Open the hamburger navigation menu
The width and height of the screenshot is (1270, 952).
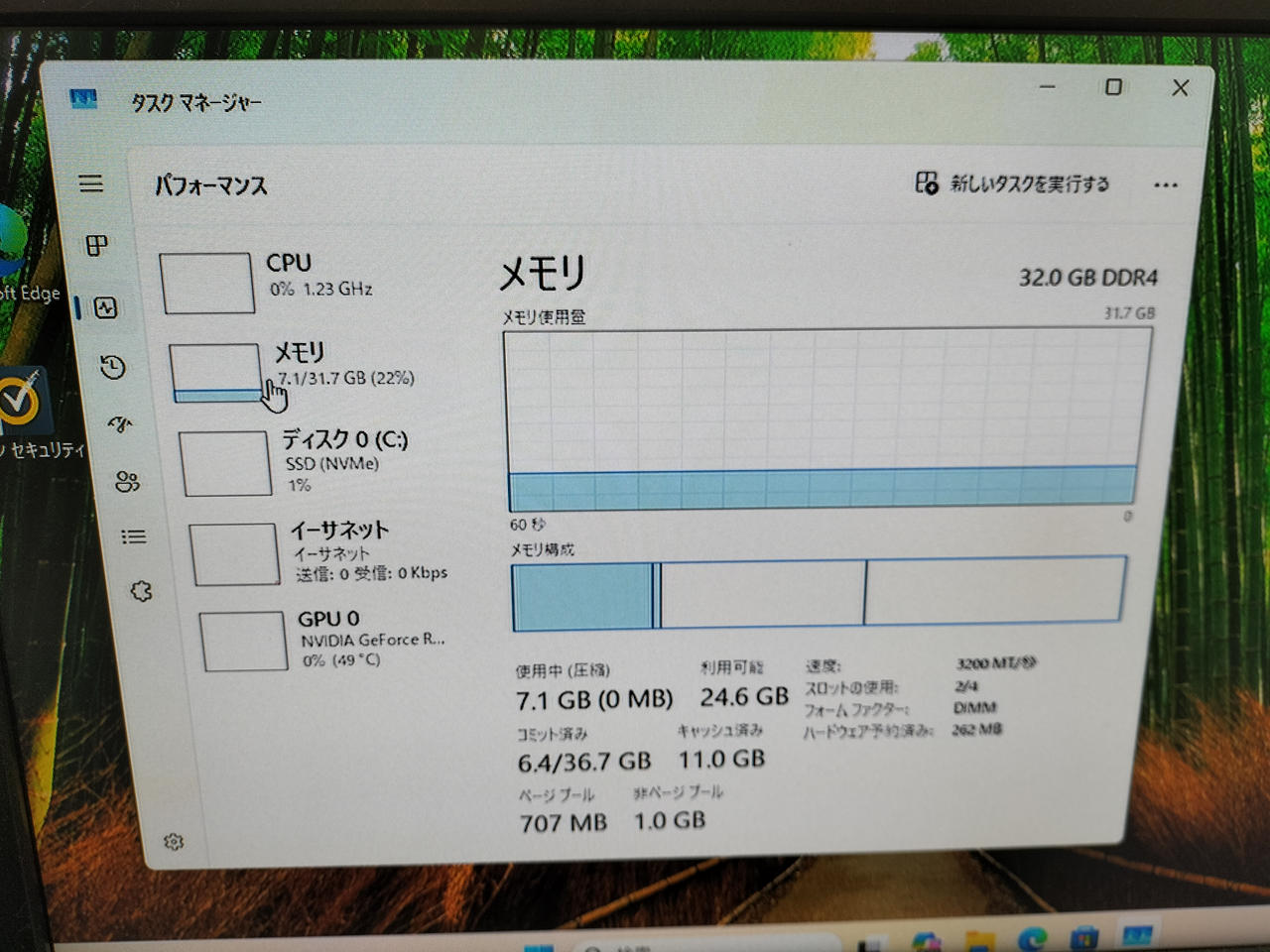coord(91,183)
